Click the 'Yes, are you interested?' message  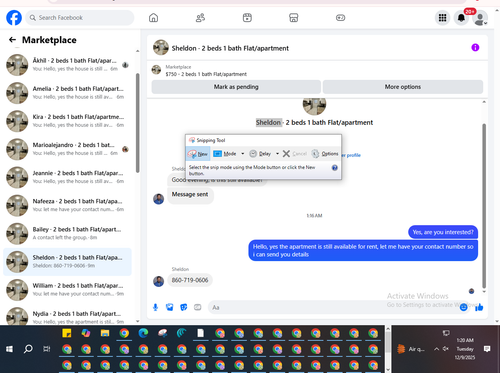coord(443,232)
